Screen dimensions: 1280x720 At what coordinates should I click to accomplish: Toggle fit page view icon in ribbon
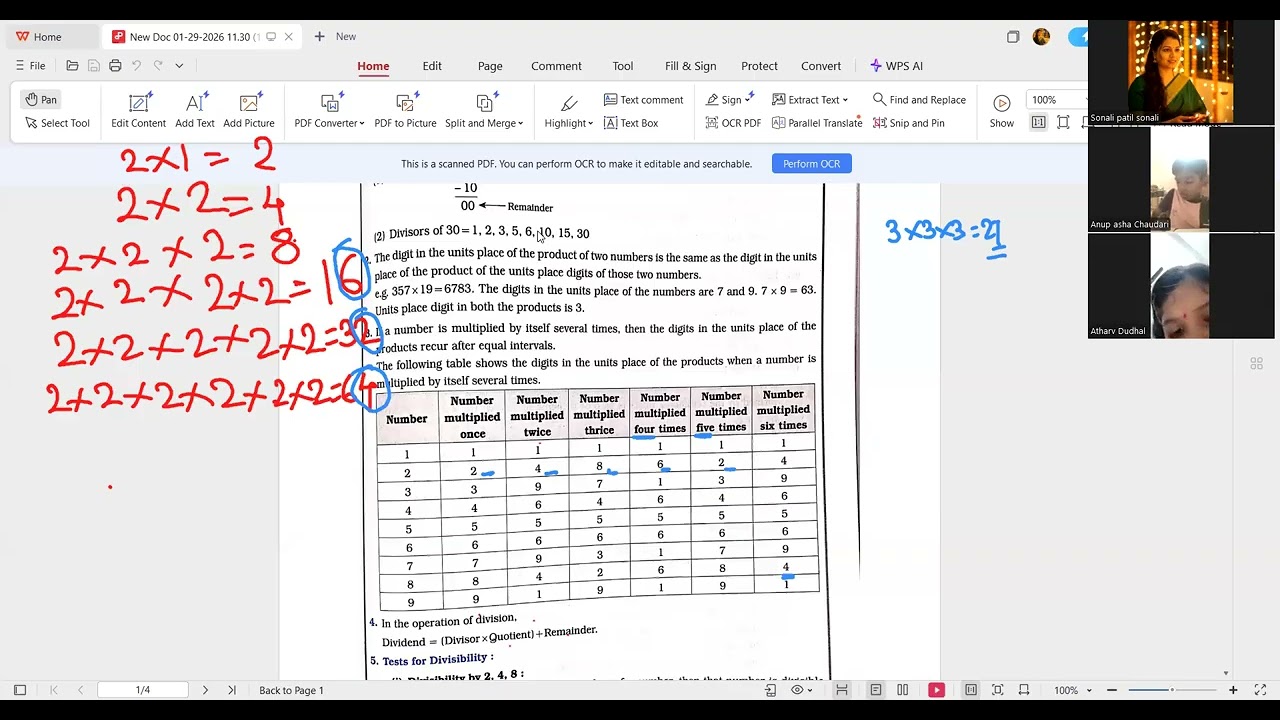pyautogui.click(x=1063, y=123)
